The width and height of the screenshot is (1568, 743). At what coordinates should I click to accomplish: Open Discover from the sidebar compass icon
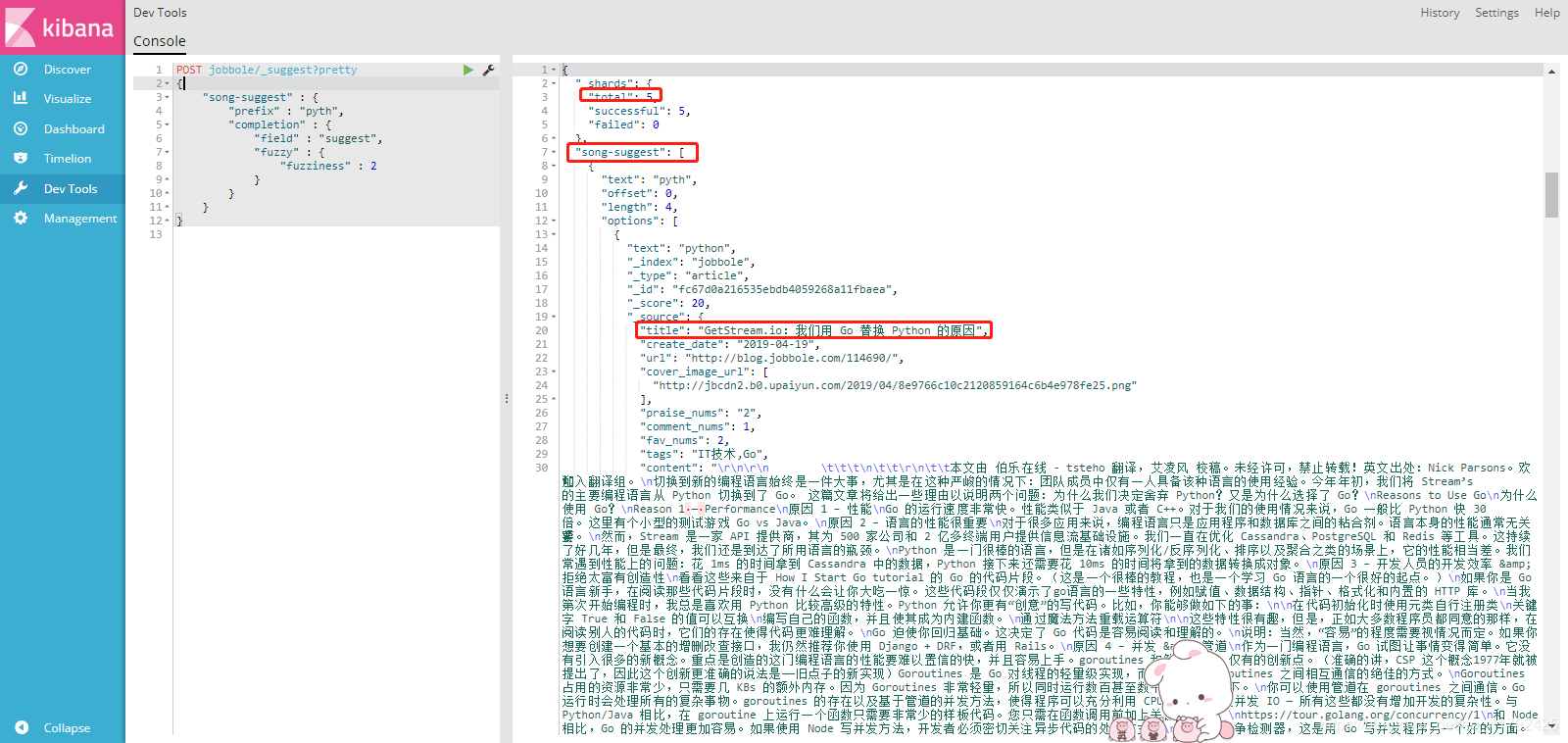tap(21, 69)
